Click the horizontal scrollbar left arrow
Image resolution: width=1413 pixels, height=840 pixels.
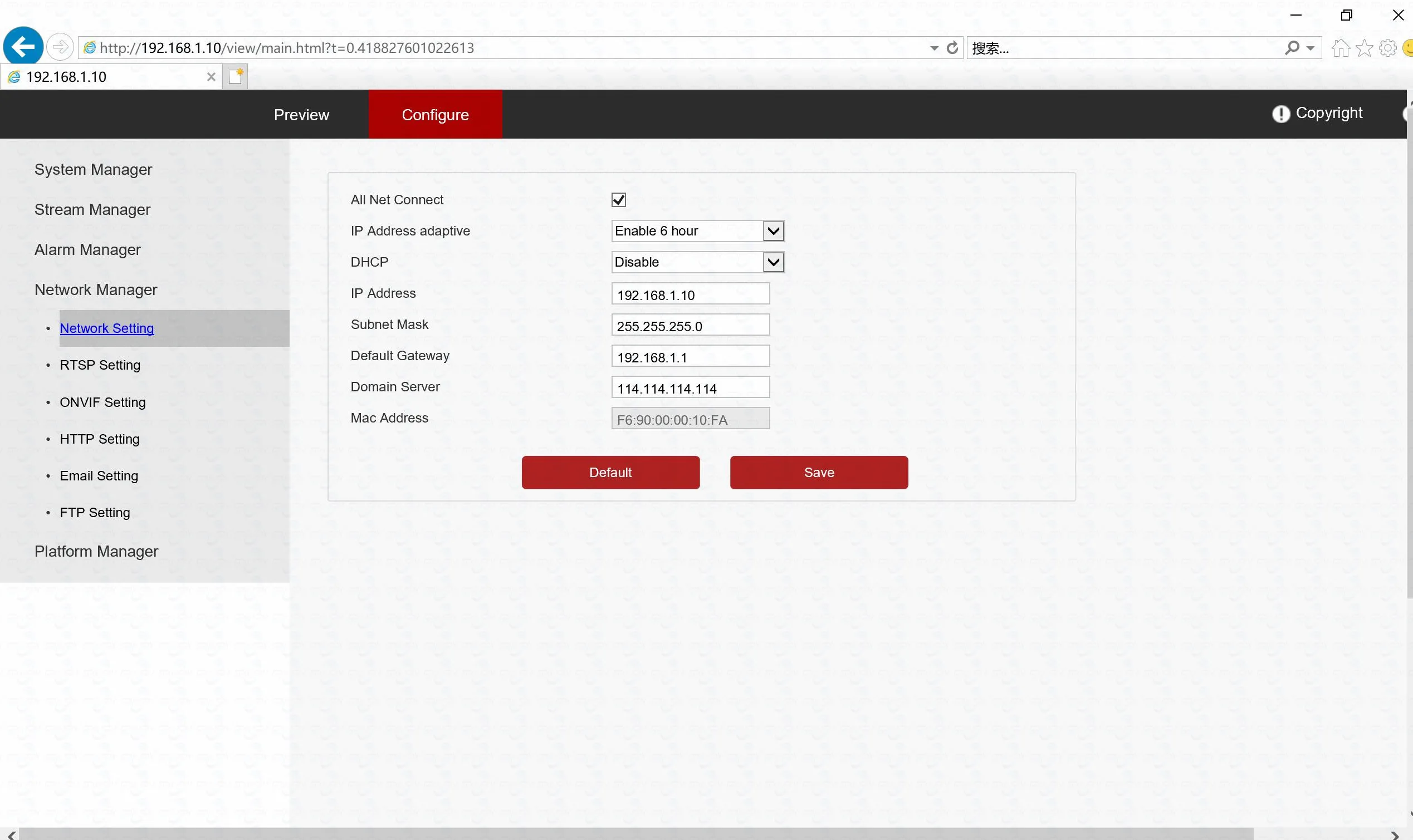click(x=11, y=835)
